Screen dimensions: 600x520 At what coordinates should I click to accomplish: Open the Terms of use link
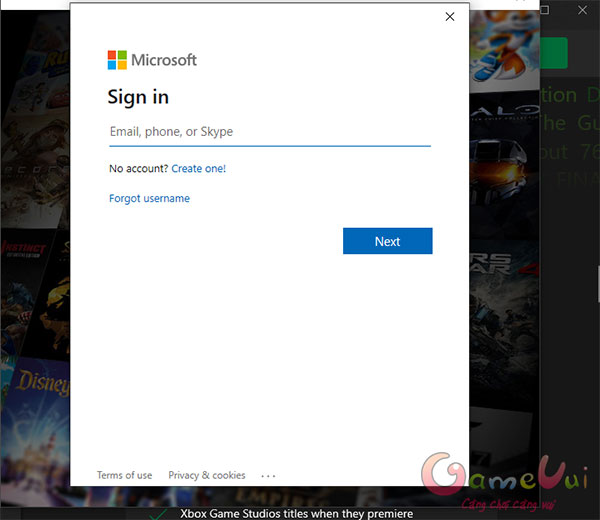[x=124, y=475]
